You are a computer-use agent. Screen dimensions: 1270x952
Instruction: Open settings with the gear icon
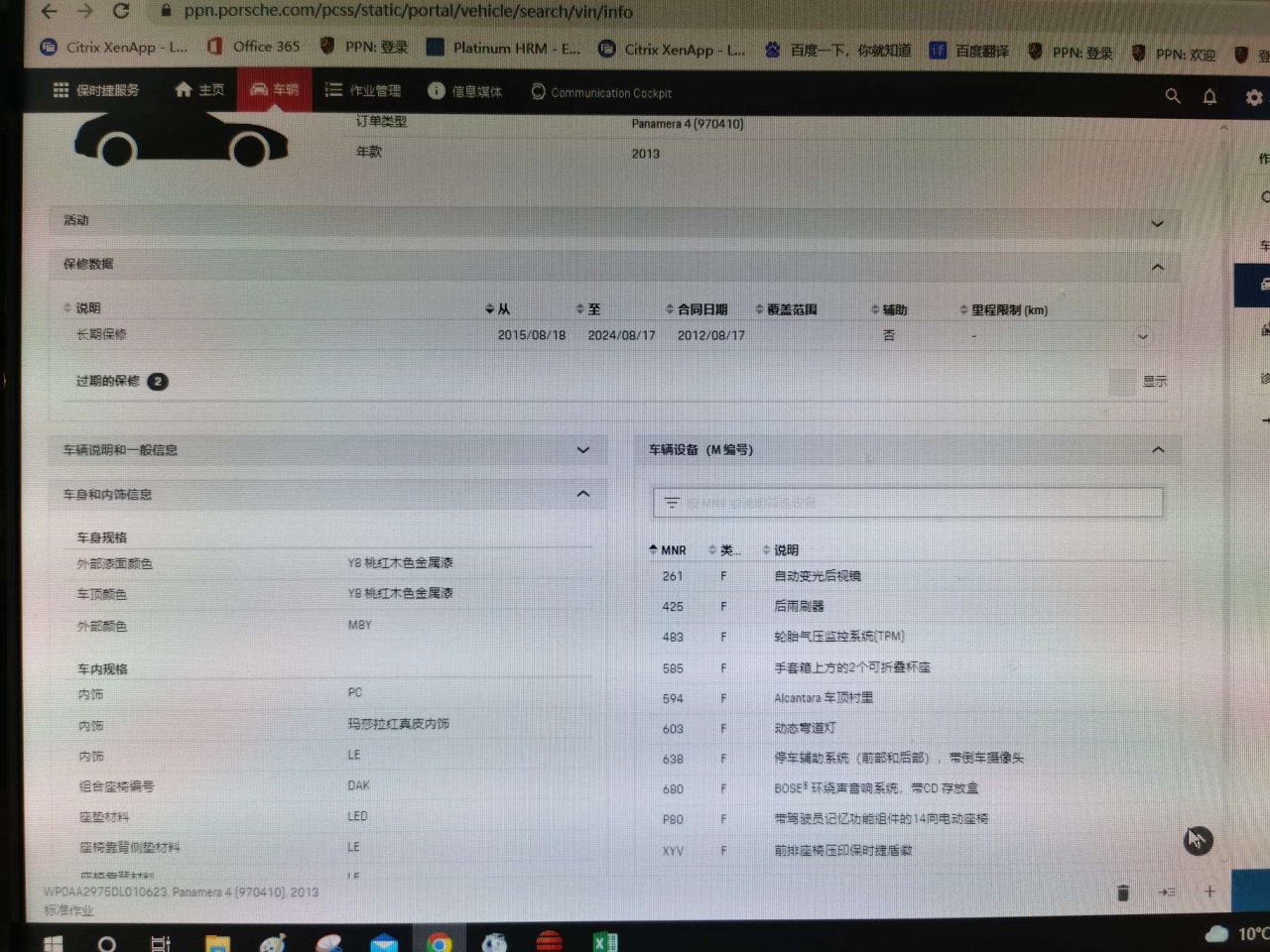click(1254, 97)
